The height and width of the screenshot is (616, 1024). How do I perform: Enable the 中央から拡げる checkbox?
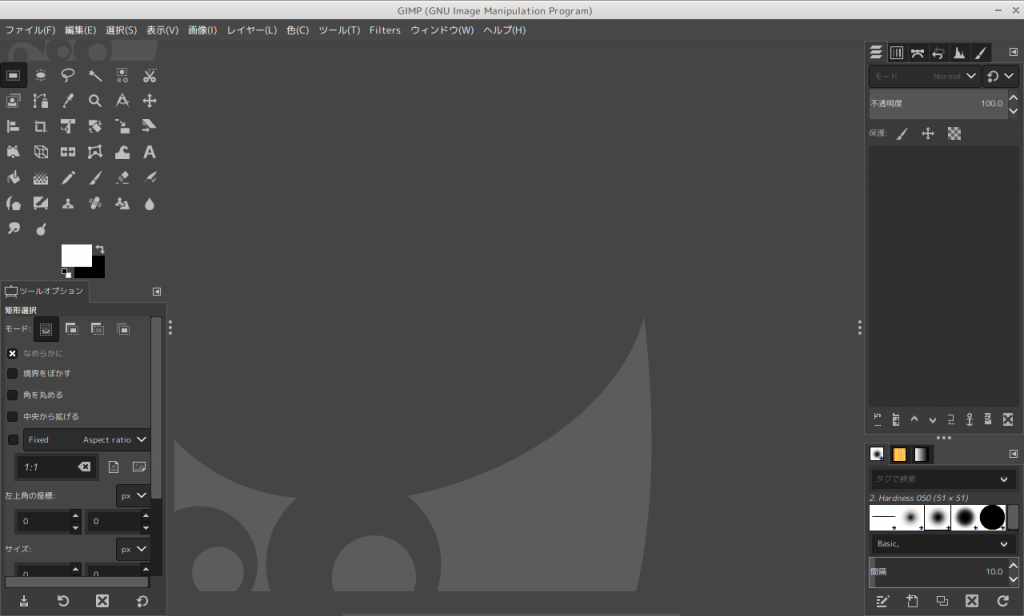tap(13, 416)
